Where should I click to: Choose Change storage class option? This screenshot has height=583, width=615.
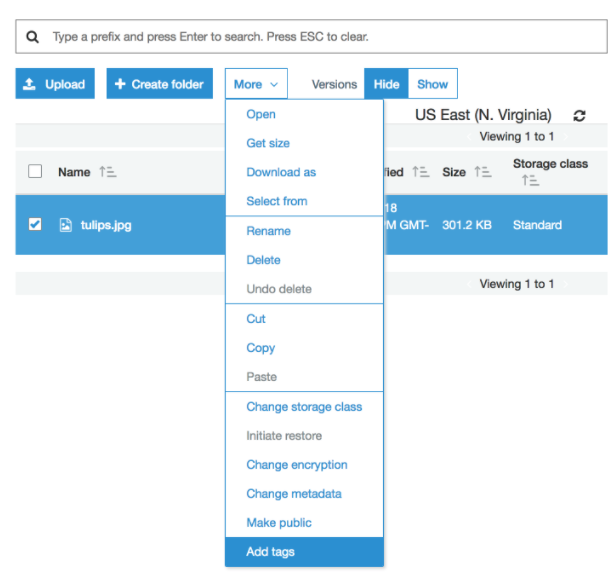pyautogui.click(x=304, y=407)
